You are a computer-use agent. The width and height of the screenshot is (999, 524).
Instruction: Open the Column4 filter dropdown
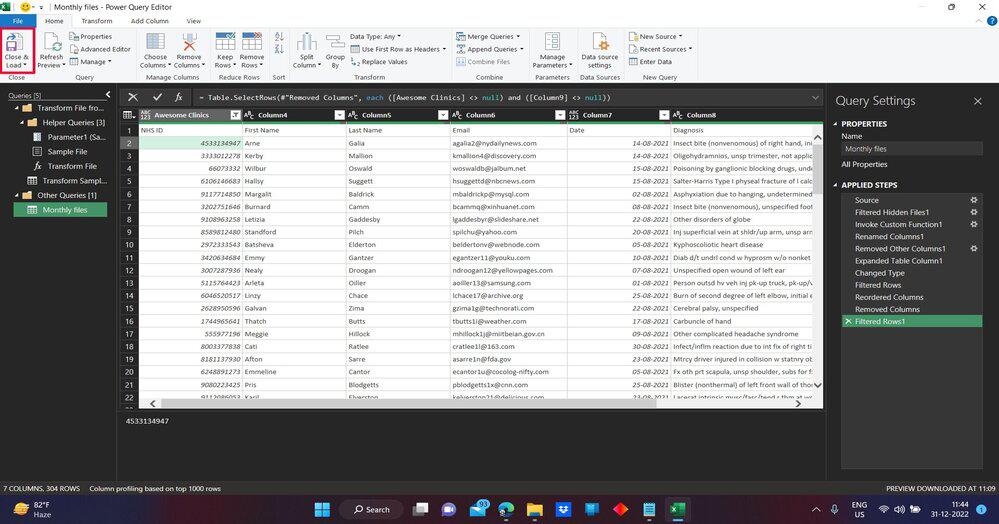pyautogui.click(x=340, y=115)
